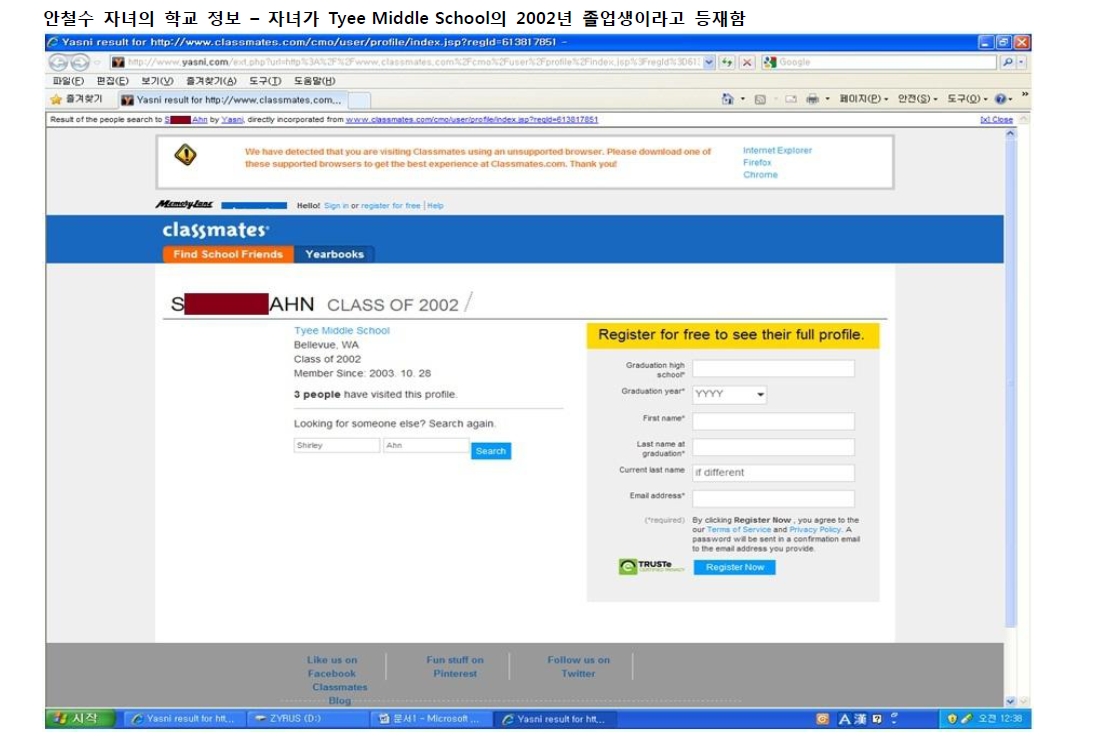The width and height of the screenshot is (1112, 749).
Task: Click the page vertical scrollbar
Action: (x=1011, y=418)
